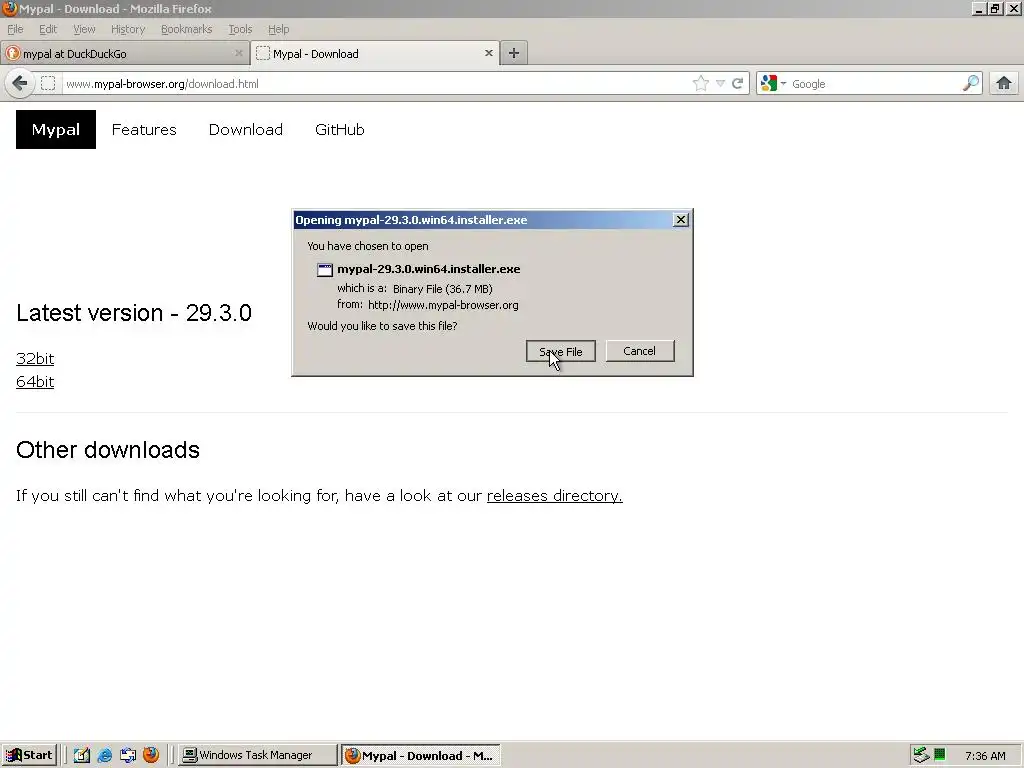The width and height of the screenshot is (1024, 768).
Task: Bookmark this page with the star icon
Action: (701, 84)
